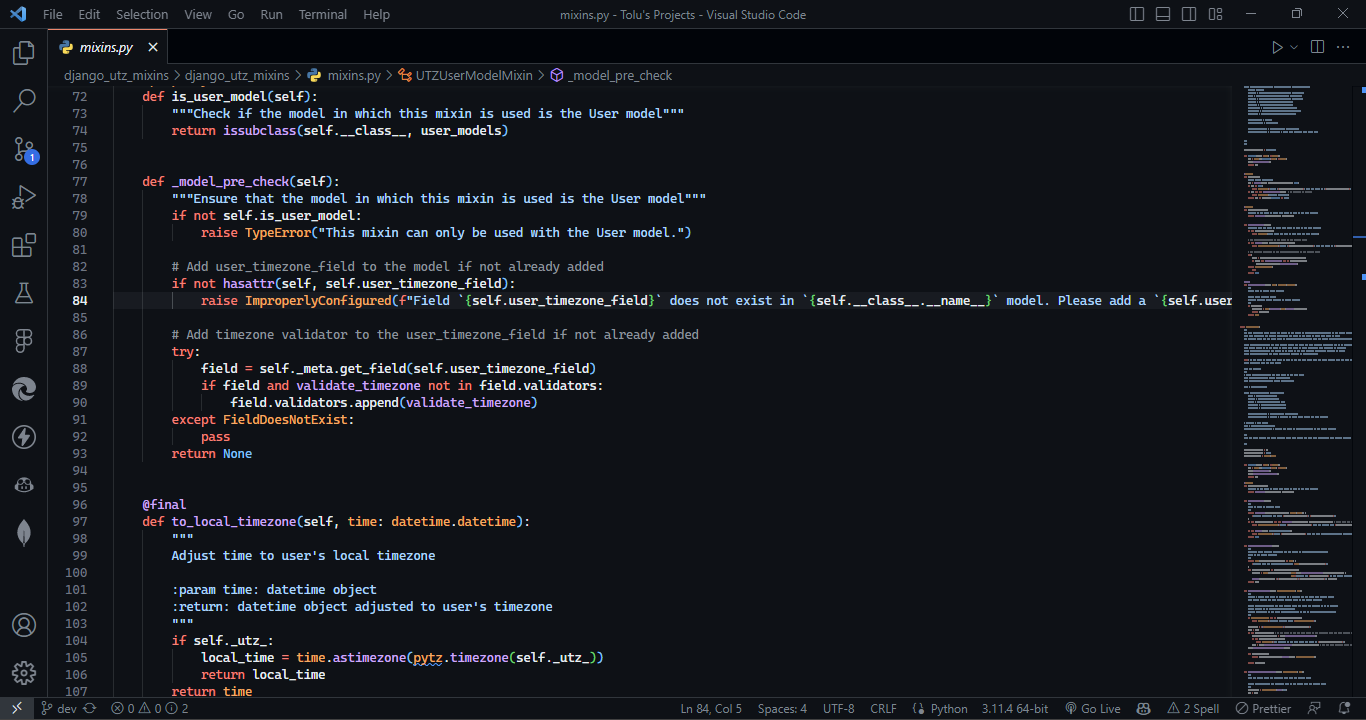
Task: Run the Python file
Action: click(1277, 47)
